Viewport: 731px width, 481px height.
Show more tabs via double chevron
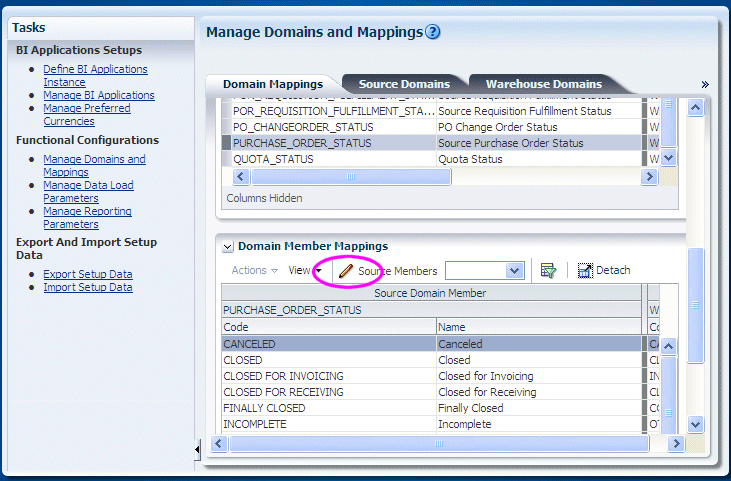[x=705, y=84]
